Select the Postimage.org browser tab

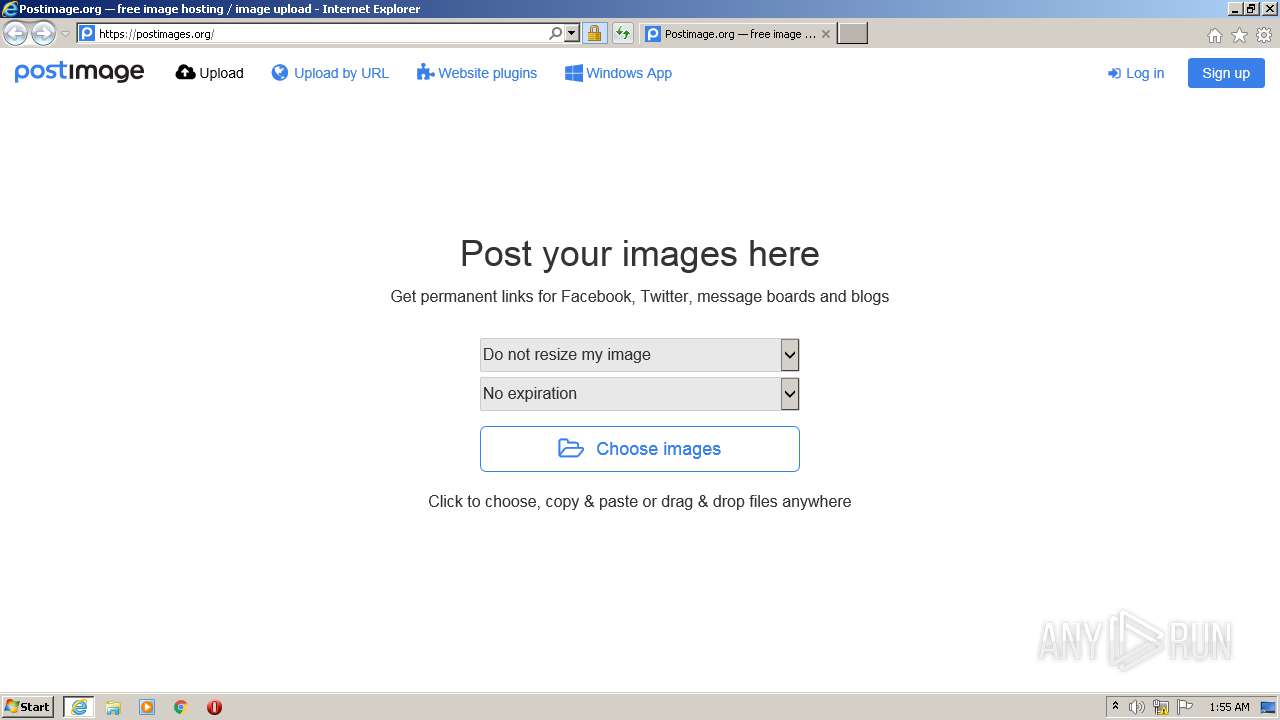[x=736, y=34]
